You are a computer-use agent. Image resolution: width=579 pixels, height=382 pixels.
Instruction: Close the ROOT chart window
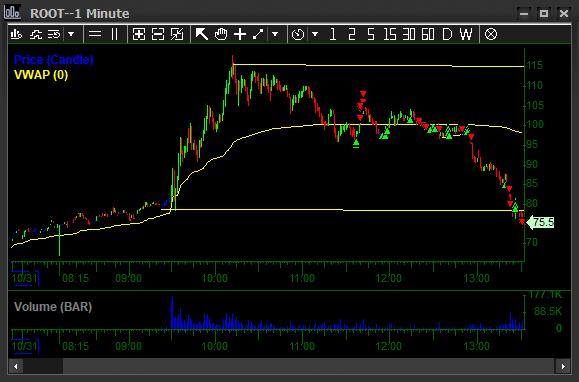[x=563, y=14]
